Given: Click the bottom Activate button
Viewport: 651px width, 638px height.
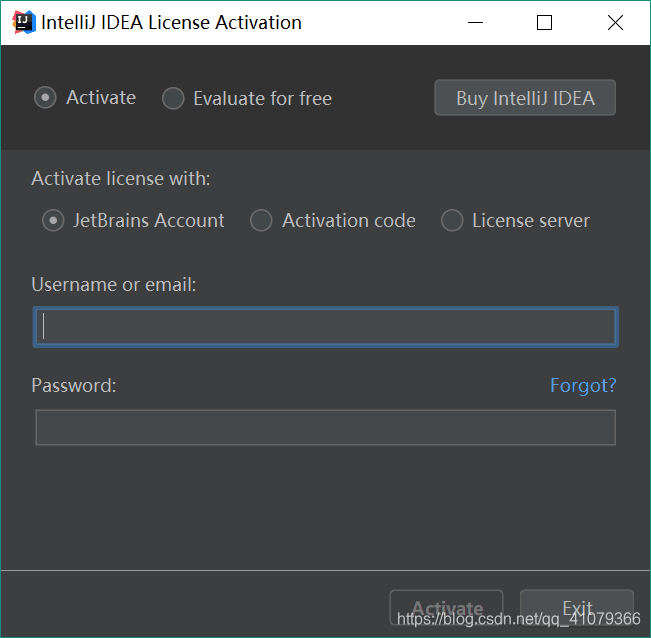Looking at the screenshot, I should click(446, 608).
